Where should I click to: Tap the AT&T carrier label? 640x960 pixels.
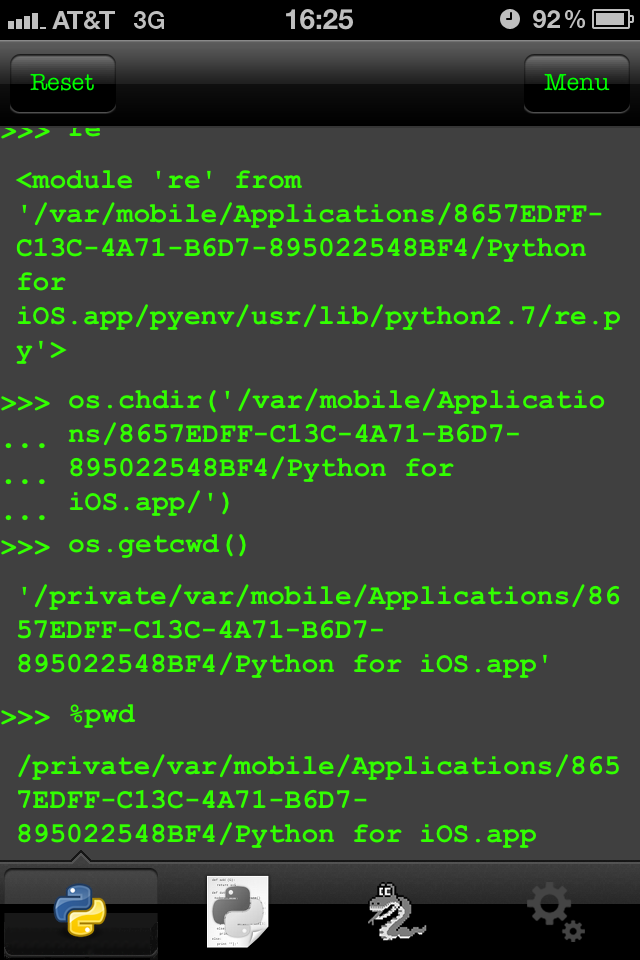(83, 21)
